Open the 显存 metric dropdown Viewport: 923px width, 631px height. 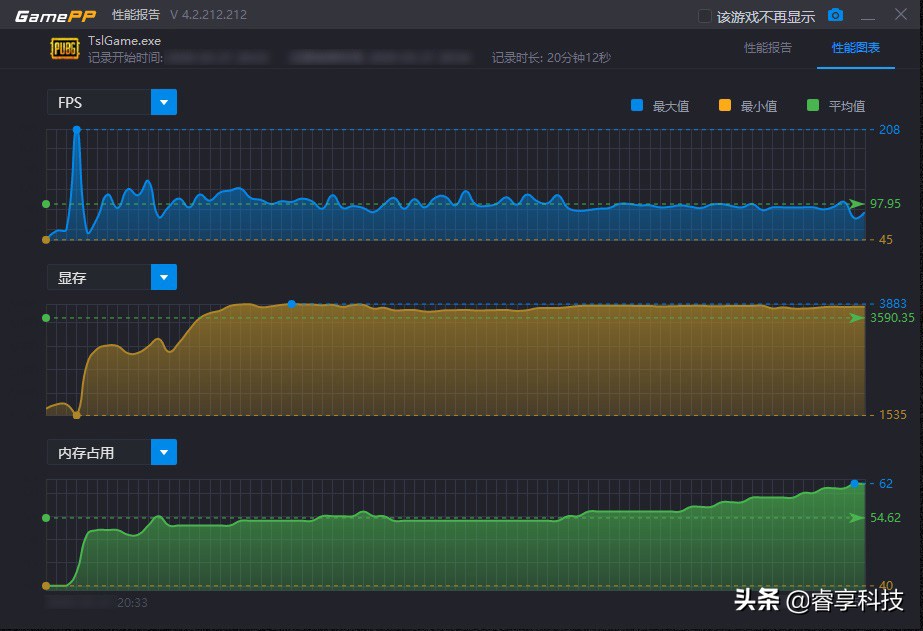[163, 276]
